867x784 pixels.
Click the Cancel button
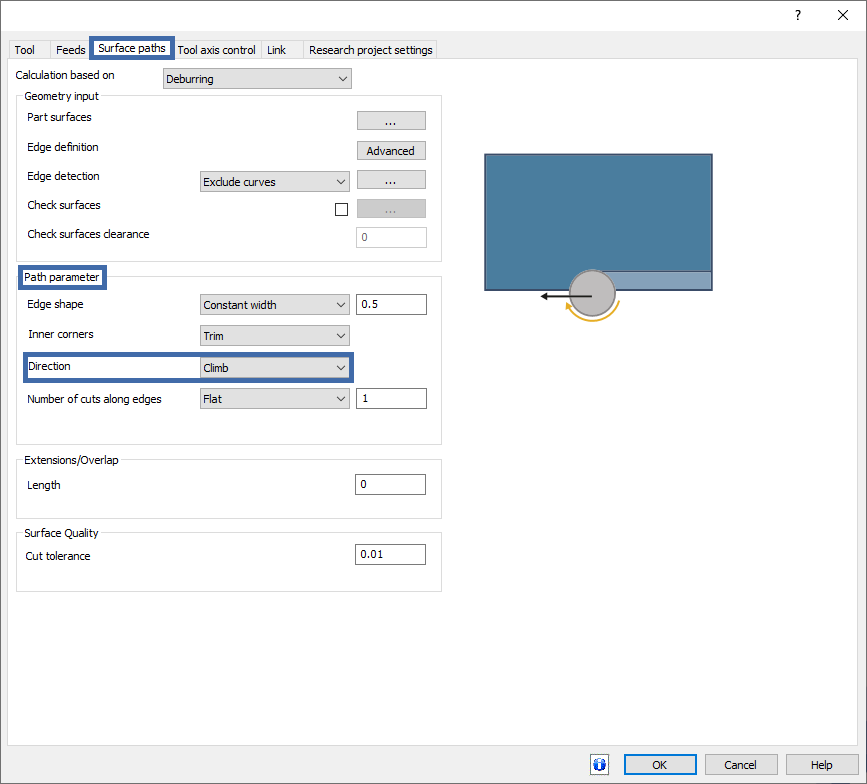tap(740, 765)
